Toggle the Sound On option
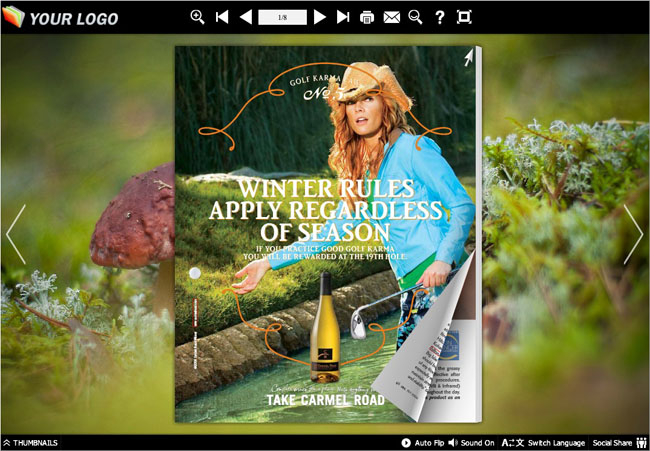This screenshot has height=451, width=650. click(471, 443)
